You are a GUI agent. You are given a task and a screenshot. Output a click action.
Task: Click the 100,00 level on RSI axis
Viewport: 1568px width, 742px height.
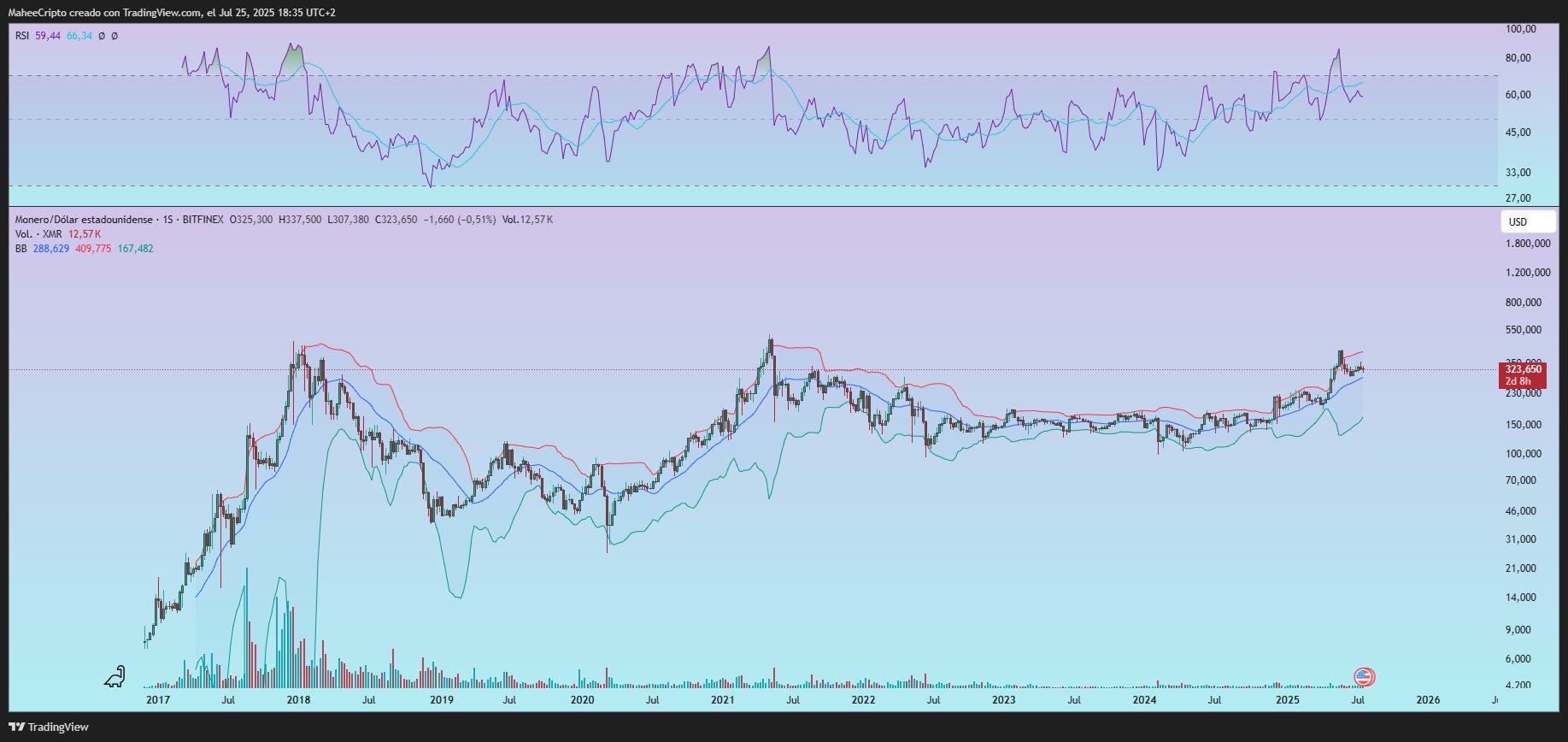[x=1521, y=29]
